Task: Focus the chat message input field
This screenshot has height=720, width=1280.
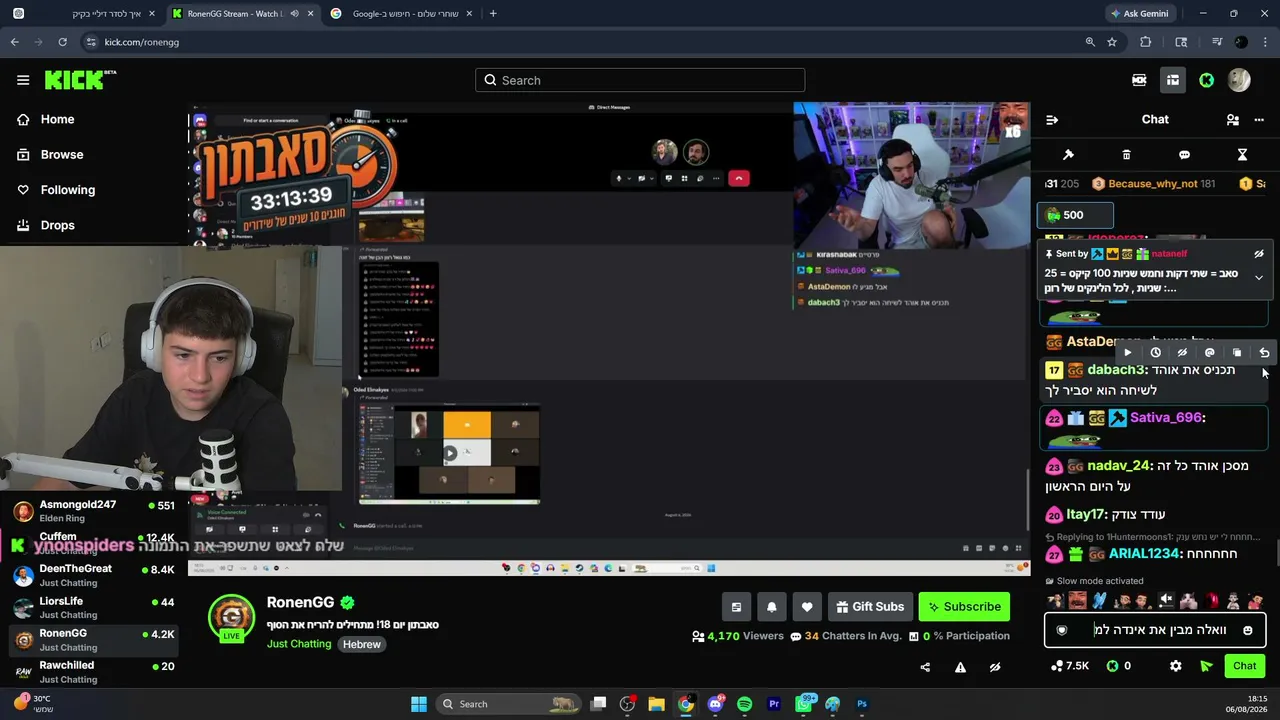Action: [x=1155, y=630]
